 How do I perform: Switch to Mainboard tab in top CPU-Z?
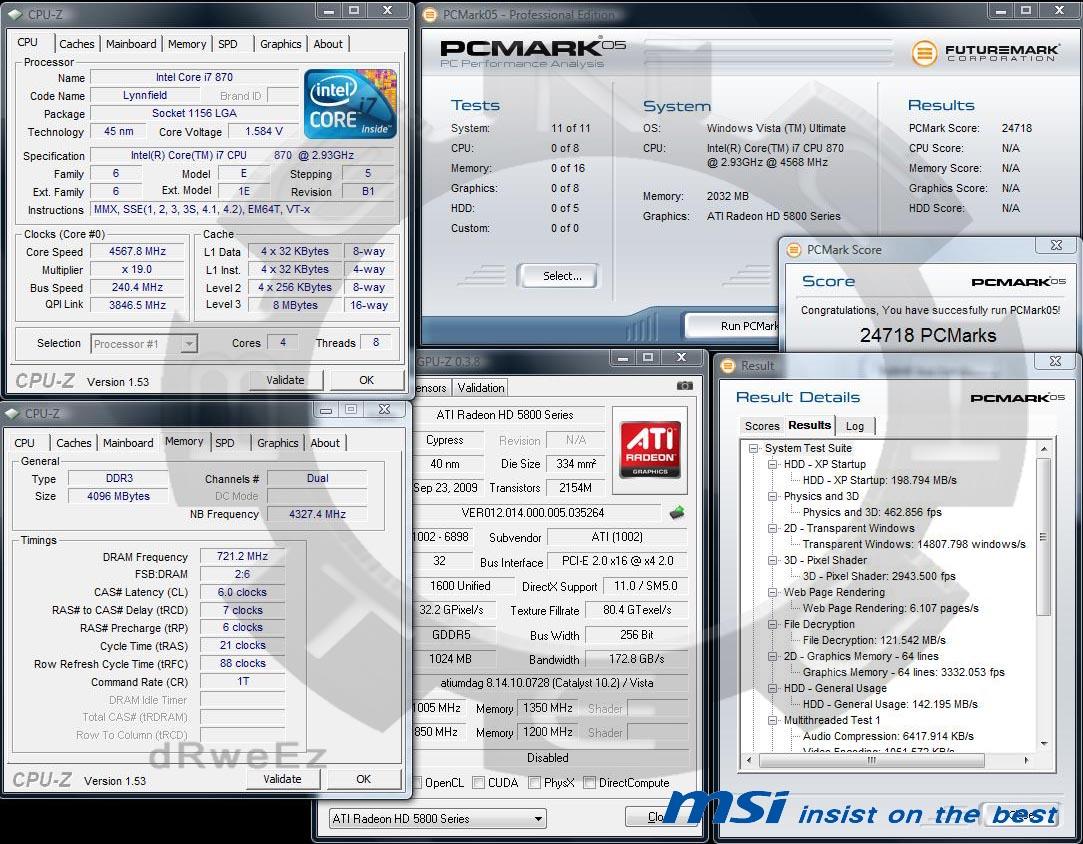(131, 44)
